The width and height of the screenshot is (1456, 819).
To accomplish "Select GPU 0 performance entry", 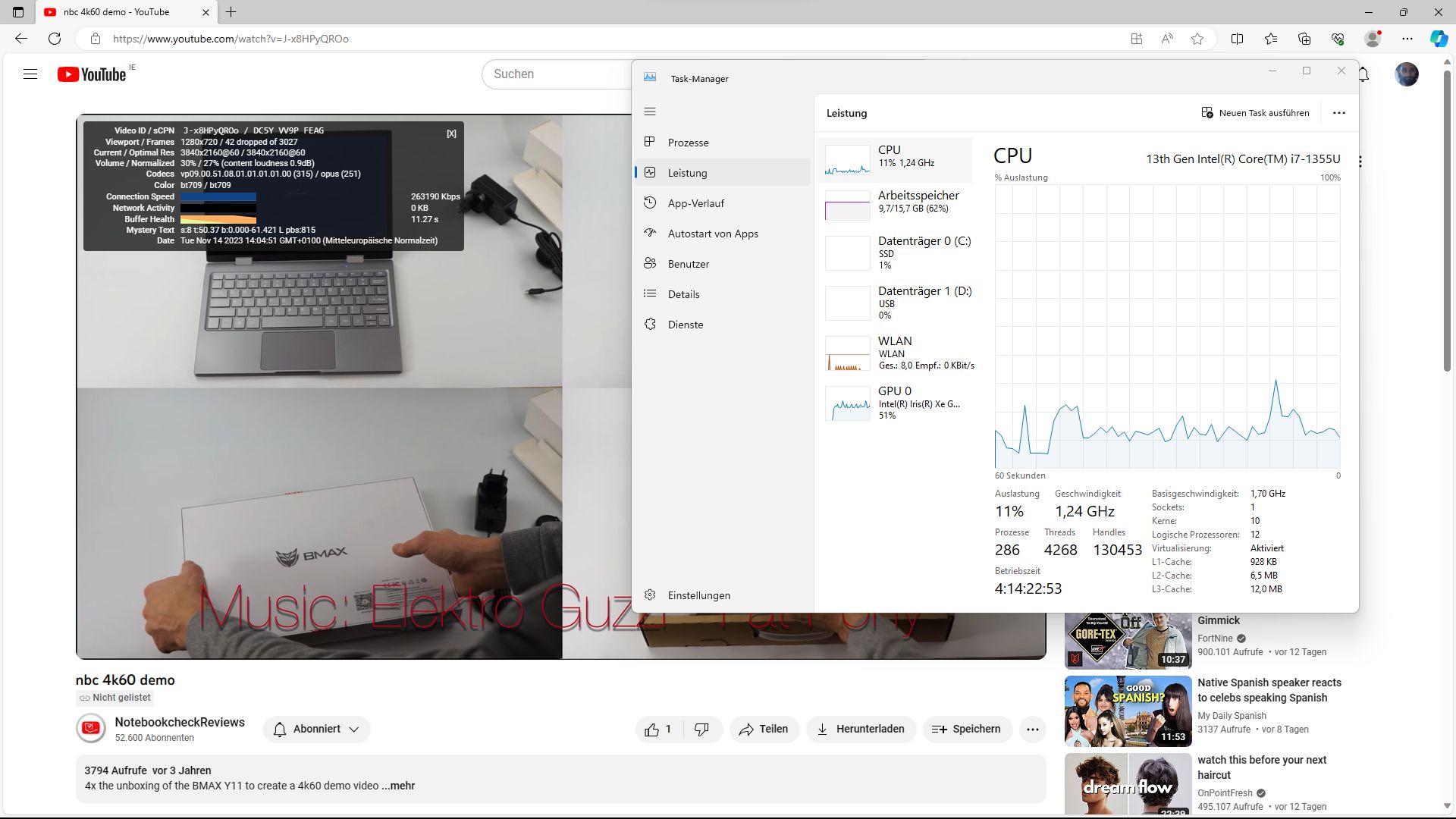I will 895,403.
